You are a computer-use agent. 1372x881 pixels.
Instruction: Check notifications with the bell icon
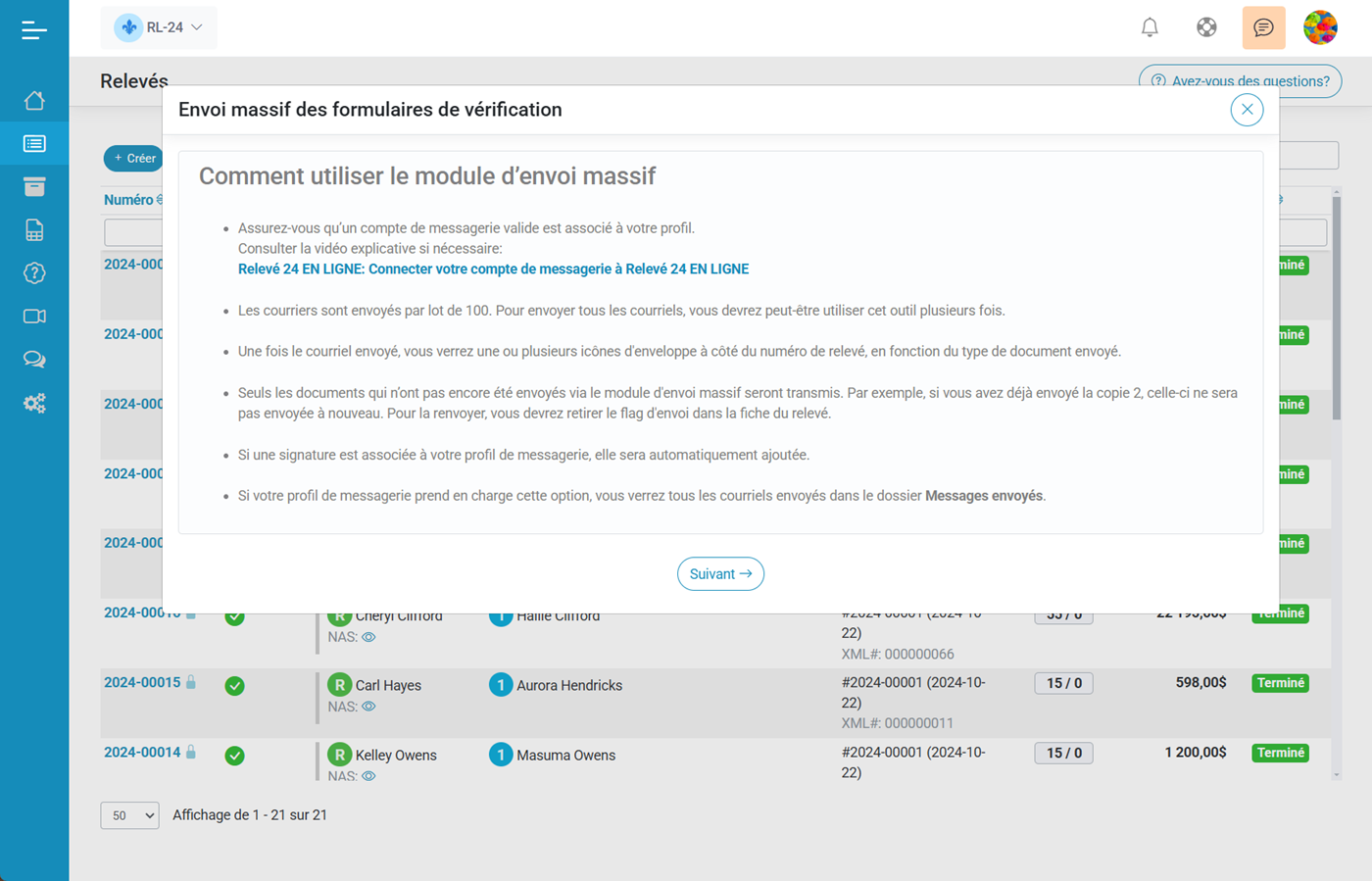[x=1149, y=27]
